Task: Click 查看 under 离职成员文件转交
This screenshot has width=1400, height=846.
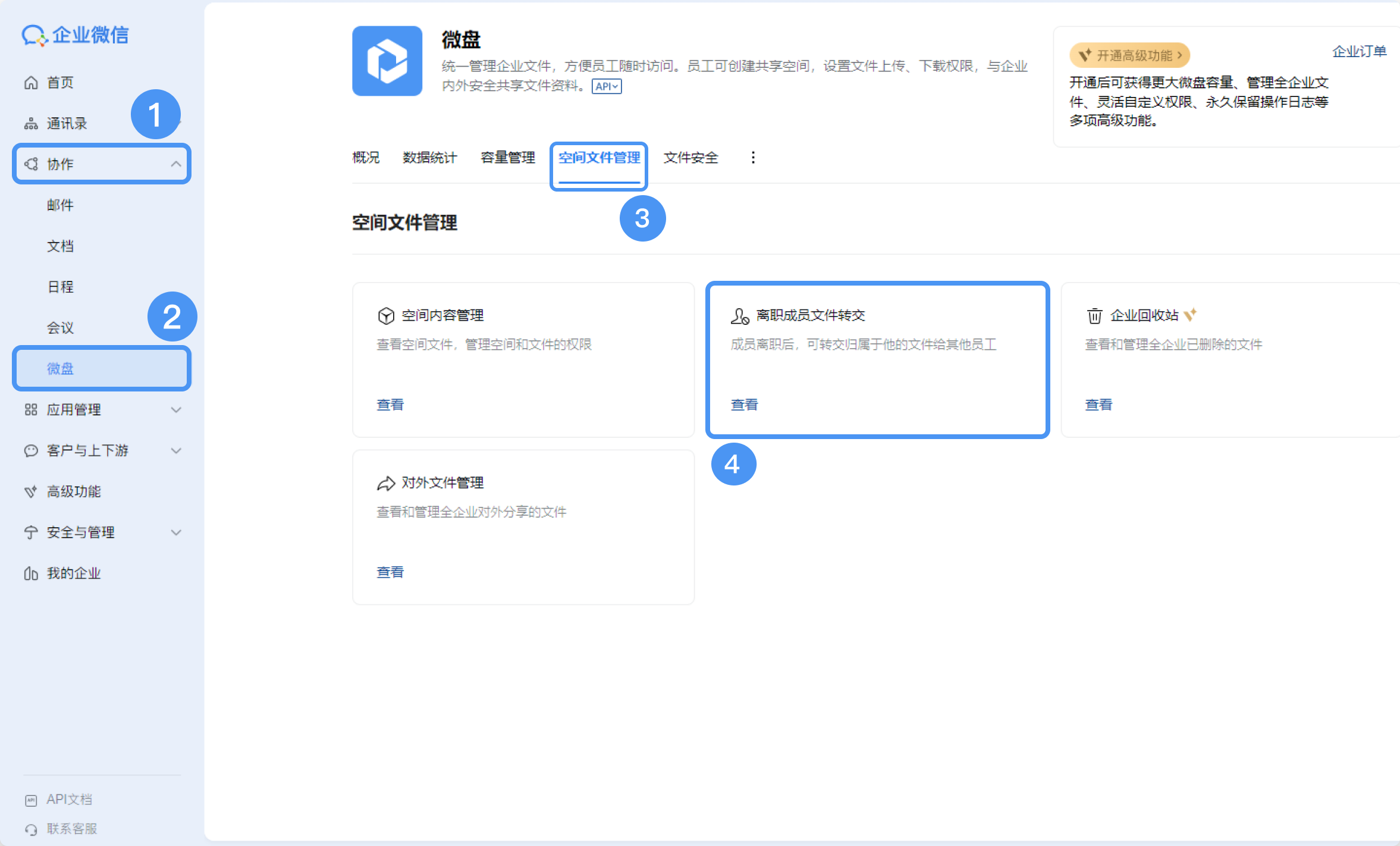Action: click(745, 405)
